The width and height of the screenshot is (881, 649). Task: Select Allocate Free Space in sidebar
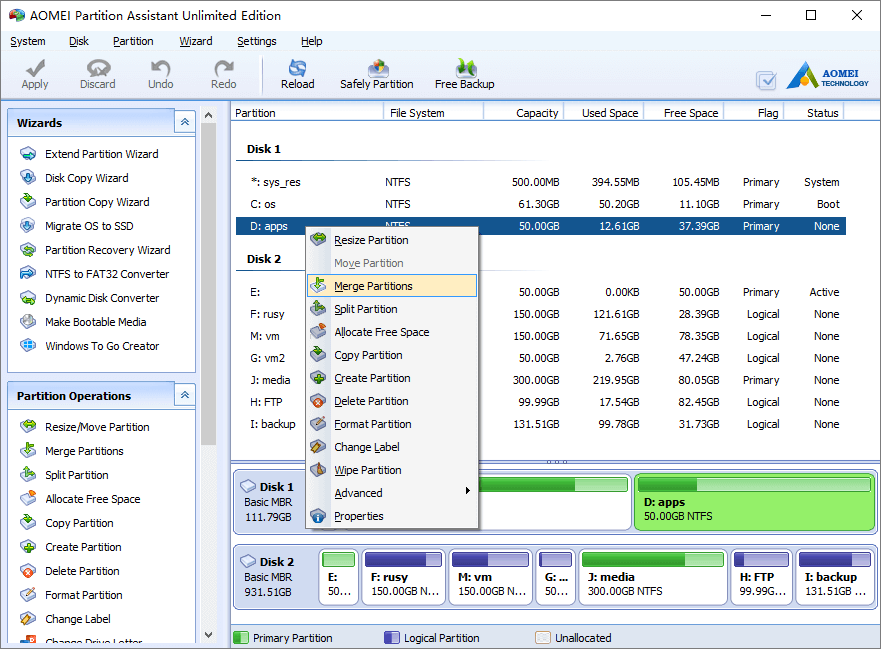[93, 499]
